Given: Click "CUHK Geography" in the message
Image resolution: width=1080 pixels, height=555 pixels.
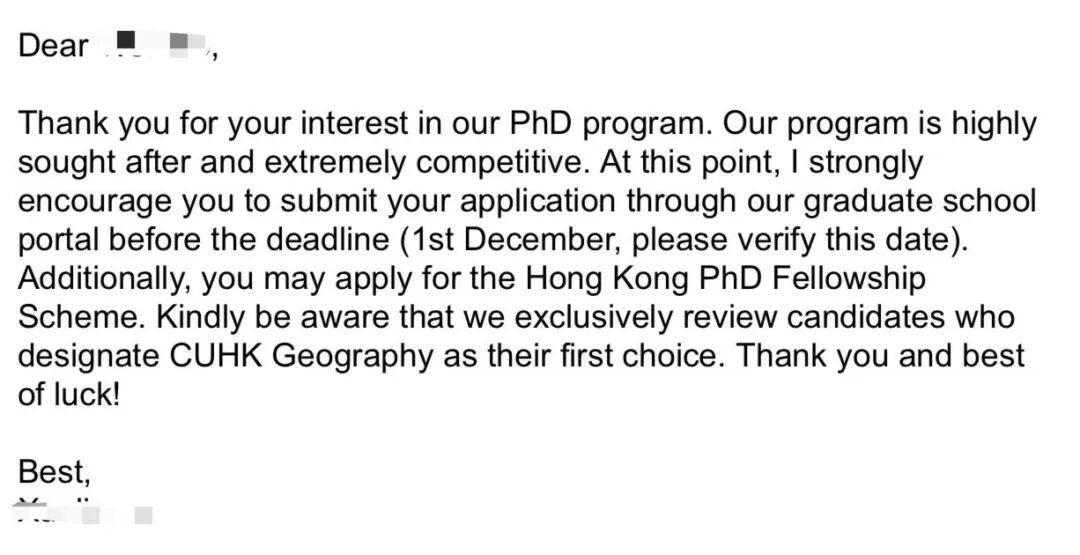Looking at the screenshot, I should (302, 357).
